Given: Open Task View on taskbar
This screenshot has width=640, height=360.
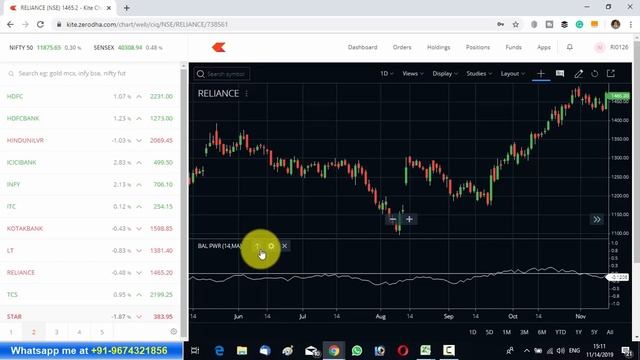Looking at the screenshot, I should 195,350.
